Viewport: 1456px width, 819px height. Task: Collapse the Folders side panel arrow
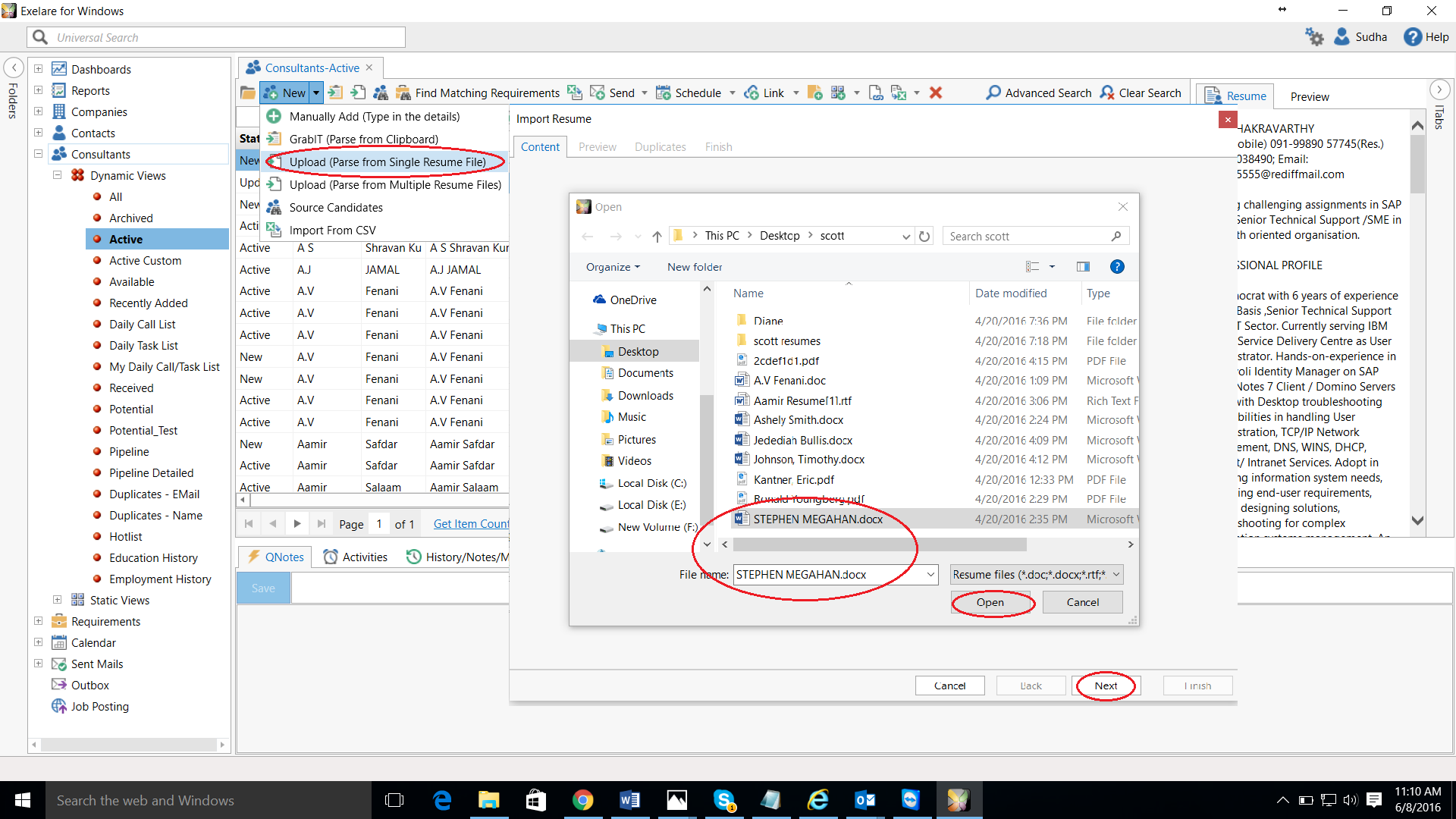pos(14,67)
